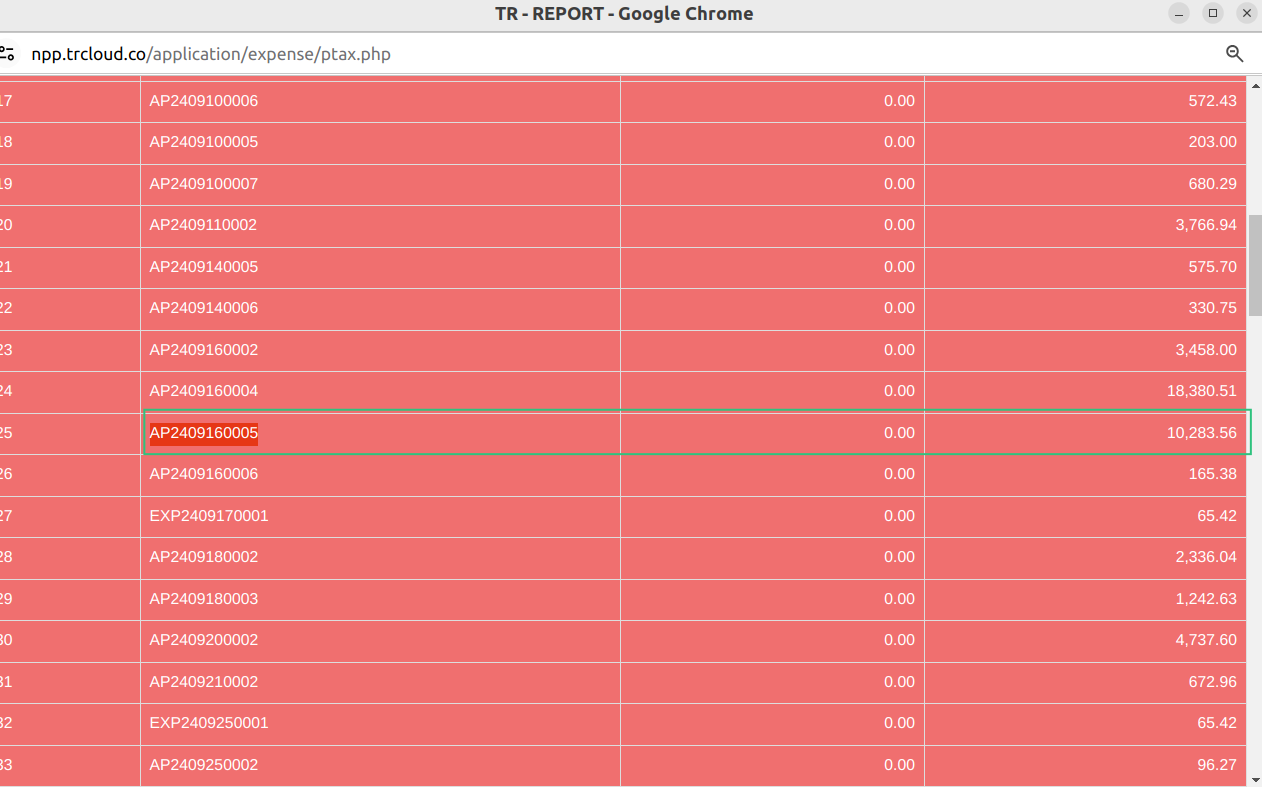
Task: Click document number EXP2409250001
Action: pyautogui.click(x=209, y=723)
